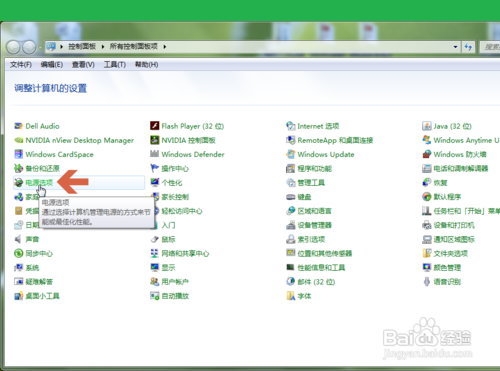Open 位置和其他传感器 location sensors icon

[x=291, y=253]
